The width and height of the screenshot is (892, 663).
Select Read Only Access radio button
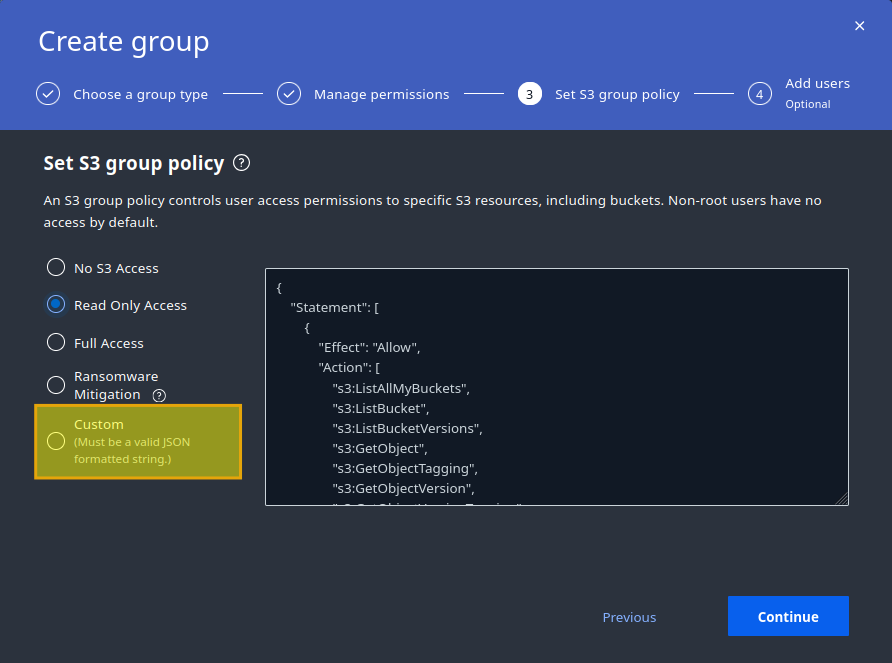pos(56,304)
